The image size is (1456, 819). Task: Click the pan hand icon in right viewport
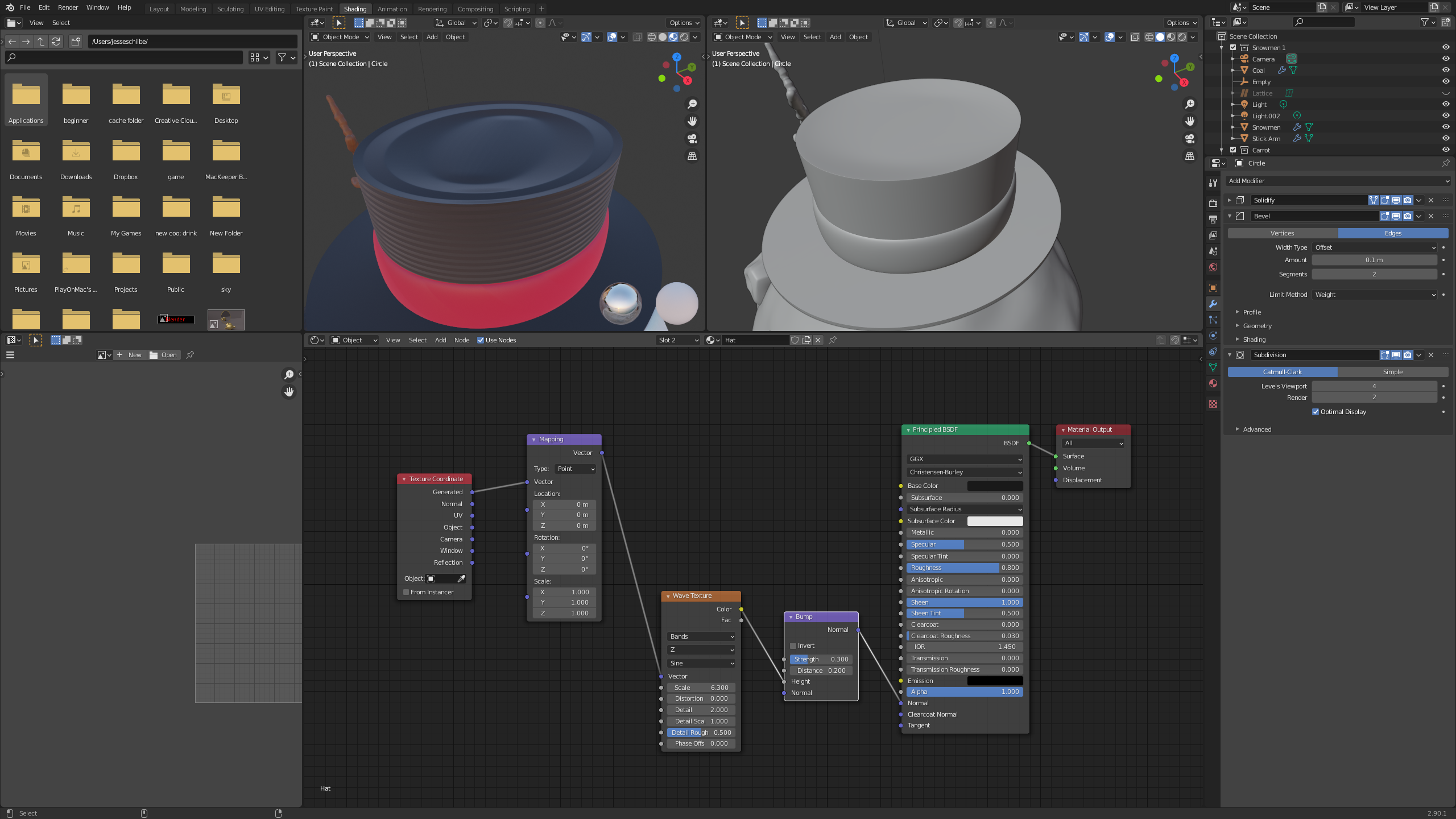(1189, 121)
